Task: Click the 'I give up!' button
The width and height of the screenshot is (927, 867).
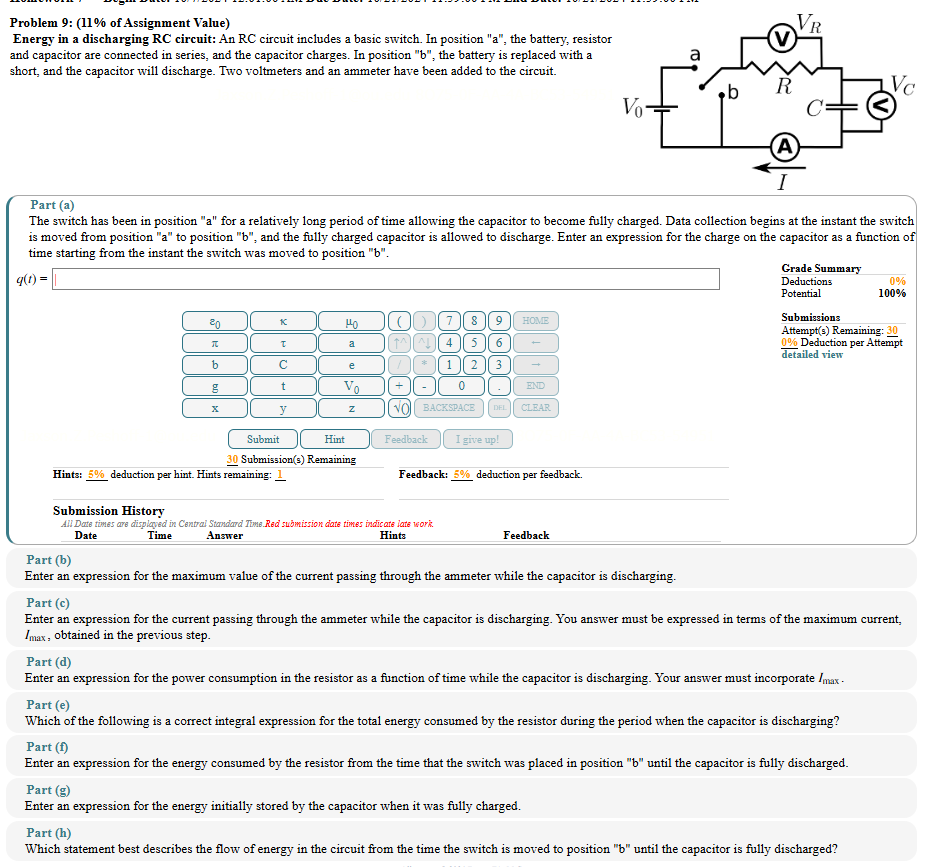Action: [x=479, y=439]
